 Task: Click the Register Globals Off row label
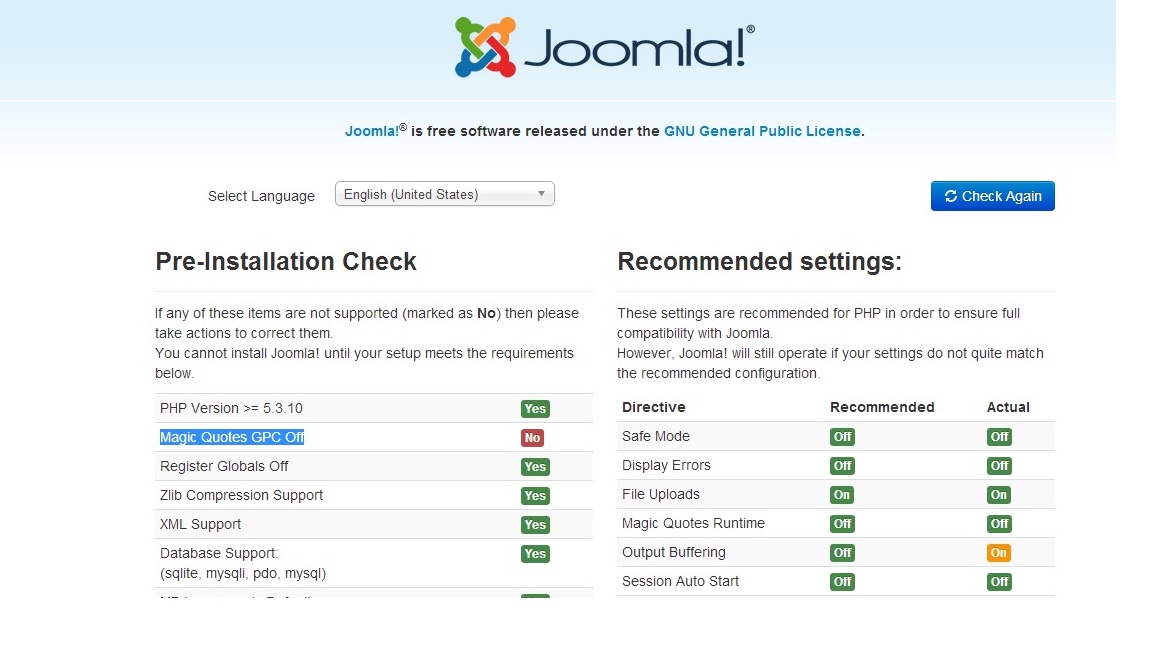tap(224, 467)
